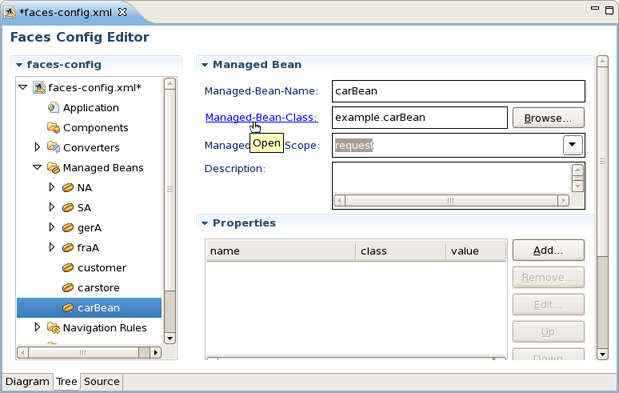Click the Components folder icon
The height and width of the screenshot is (393, 619).
pyautogui.click(x=53, y=127)
